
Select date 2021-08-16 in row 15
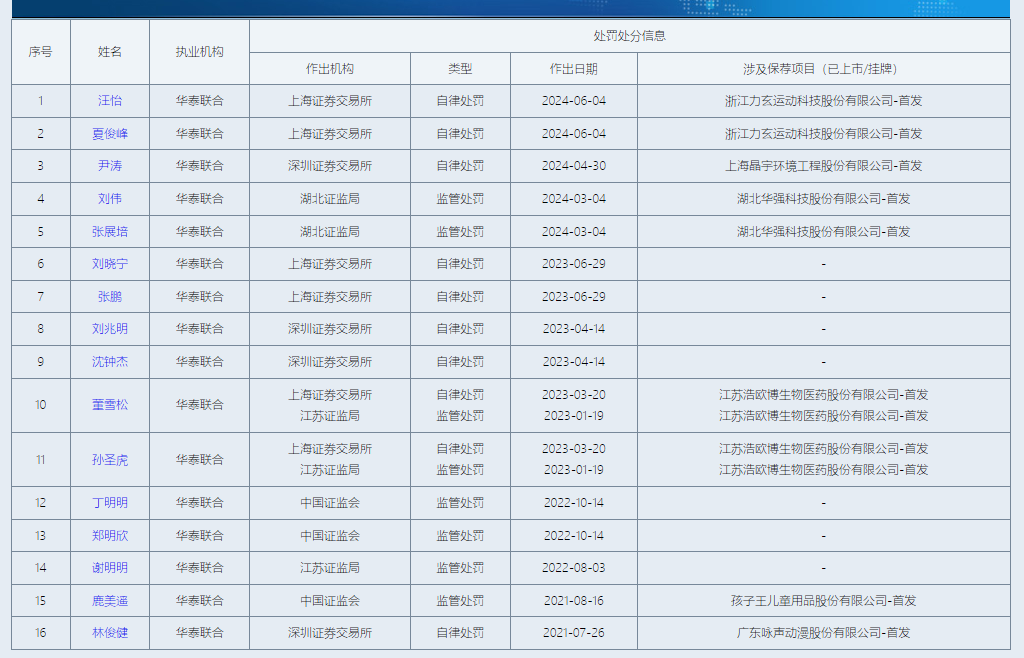click(x=573, y=601)
